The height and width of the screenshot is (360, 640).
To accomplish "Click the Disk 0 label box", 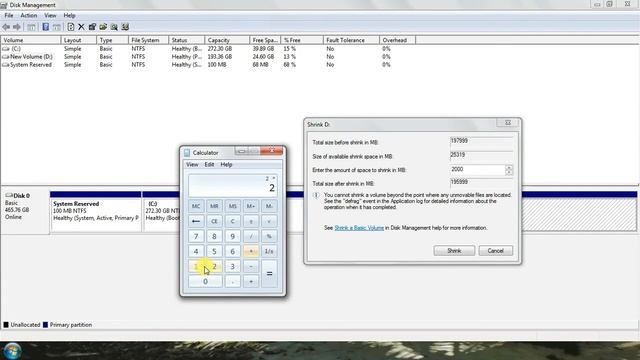I will [25, 211].
